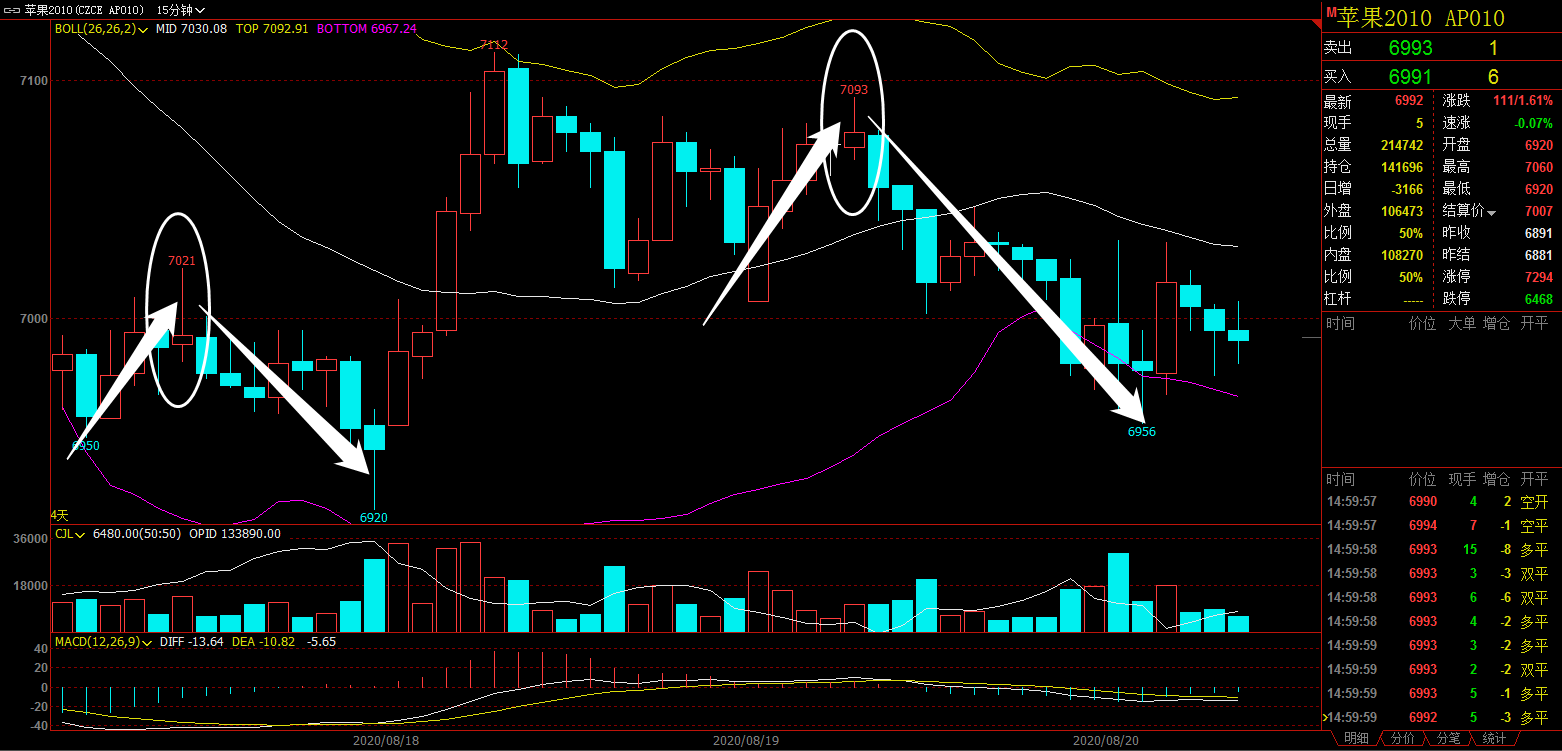Click the chain-link icon beside 苹果2010 chart title

13,9
